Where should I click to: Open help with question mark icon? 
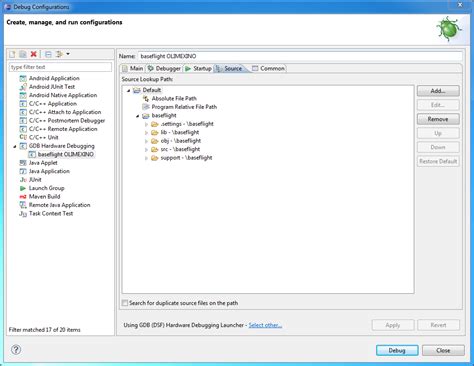click(16, 350)
